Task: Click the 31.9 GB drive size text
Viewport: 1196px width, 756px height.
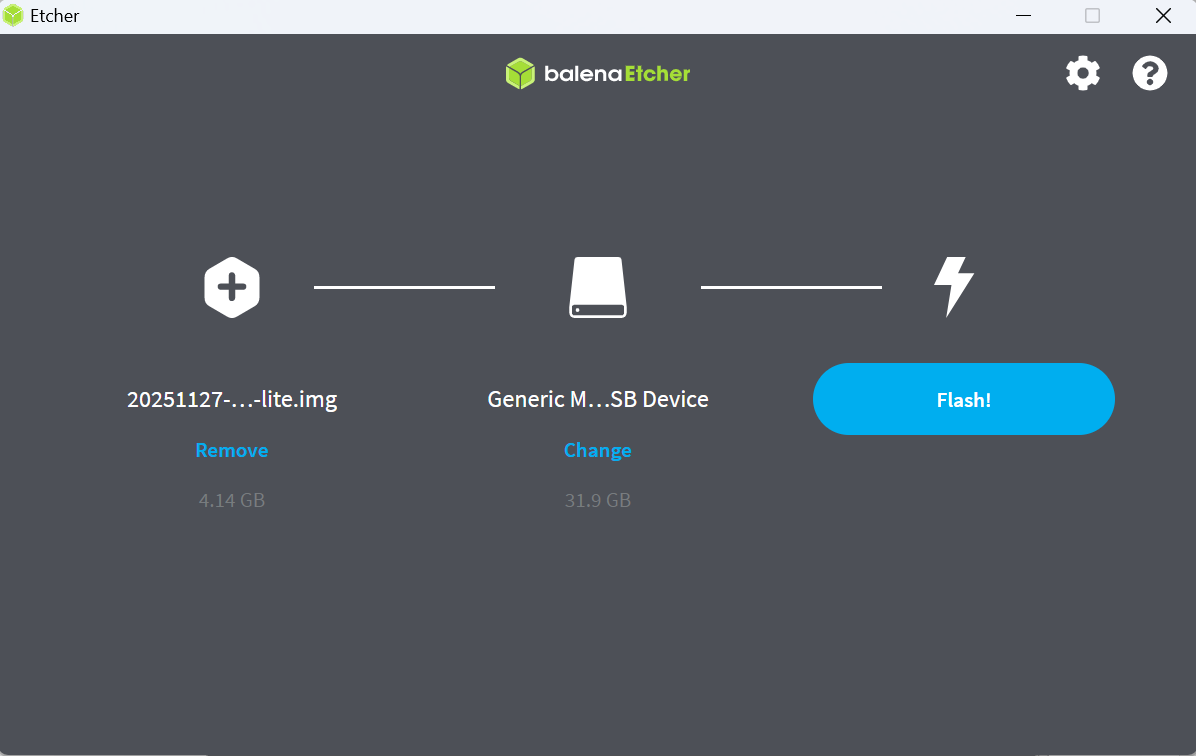Action: click(597, 500)
